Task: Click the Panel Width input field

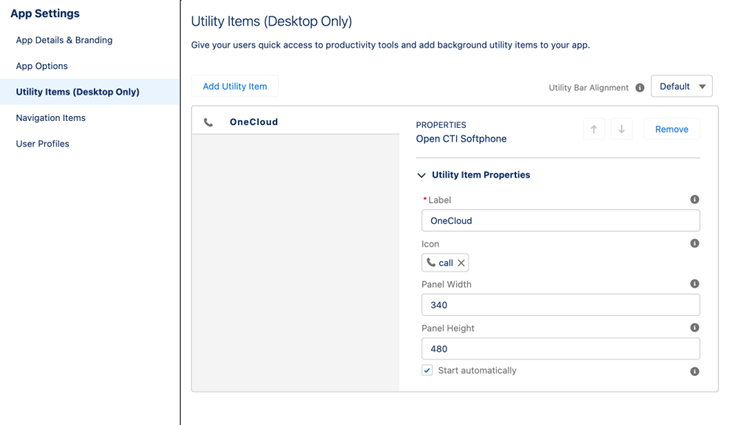Action: (x=560, y=305)
